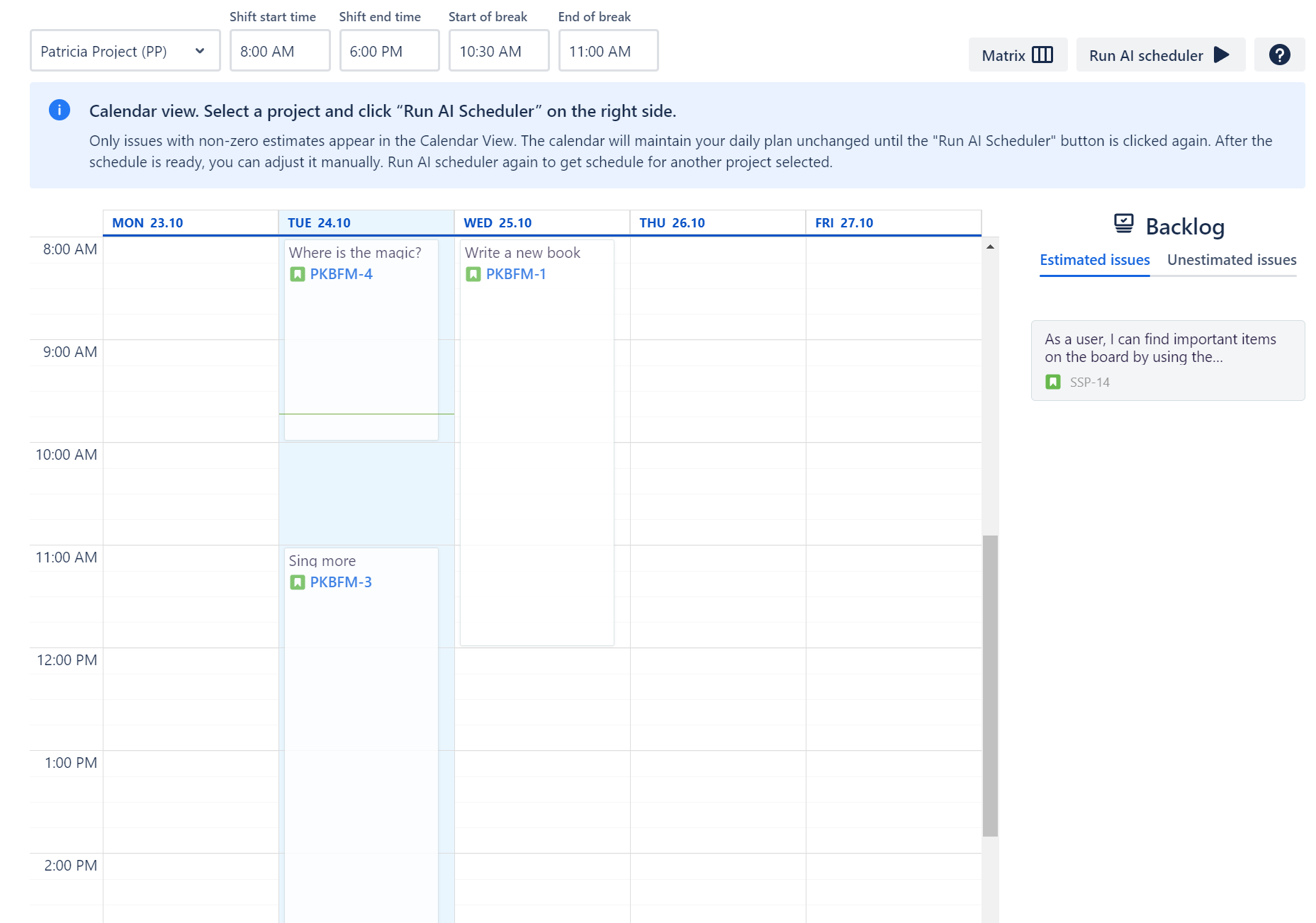Screen dimensions: 1316x923
Task: Open the Patricia Project dropdown
Action: [125, 51]
